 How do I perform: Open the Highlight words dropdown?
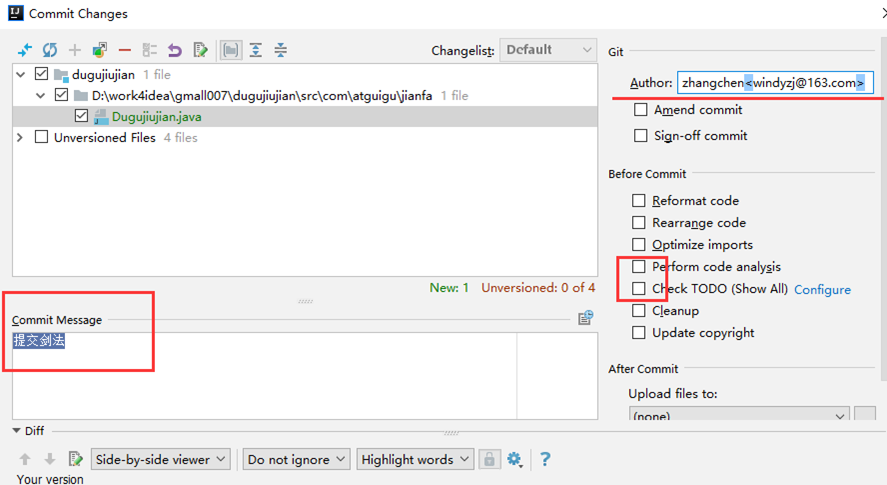[415, 459]
